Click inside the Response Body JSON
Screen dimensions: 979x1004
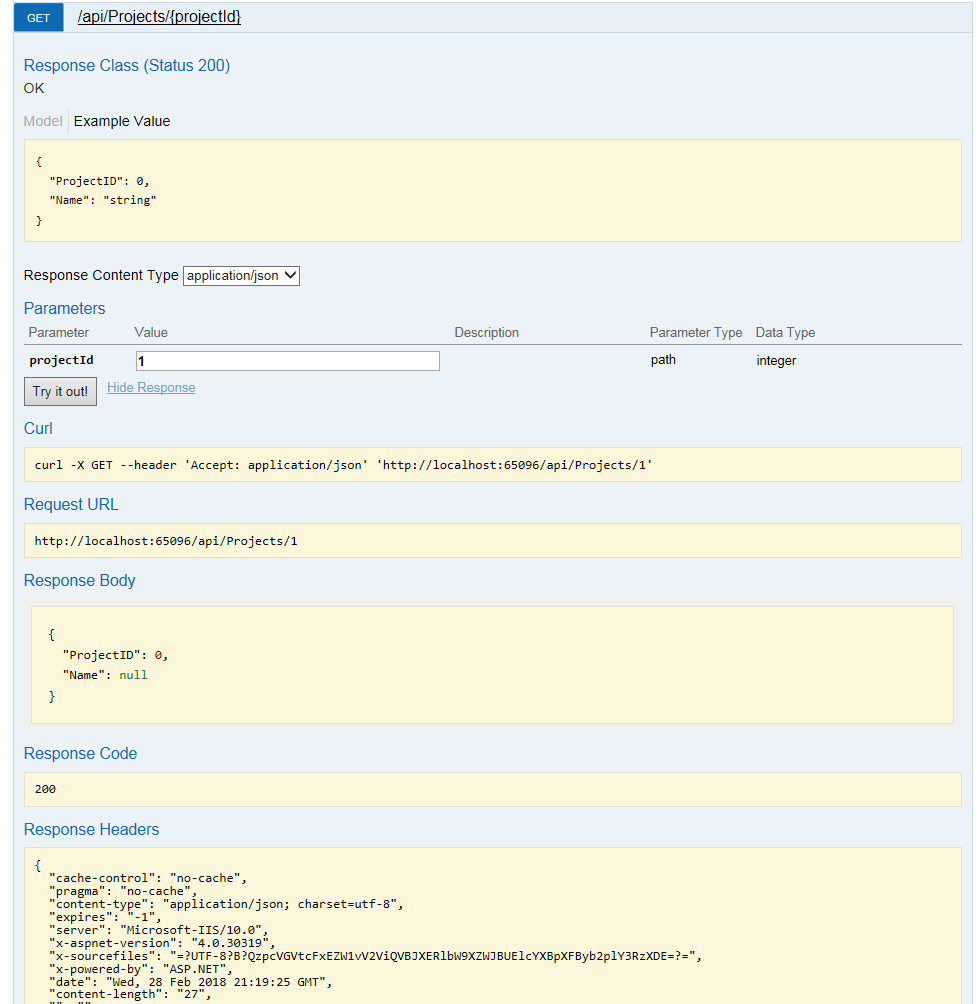[x=492, y=664]
